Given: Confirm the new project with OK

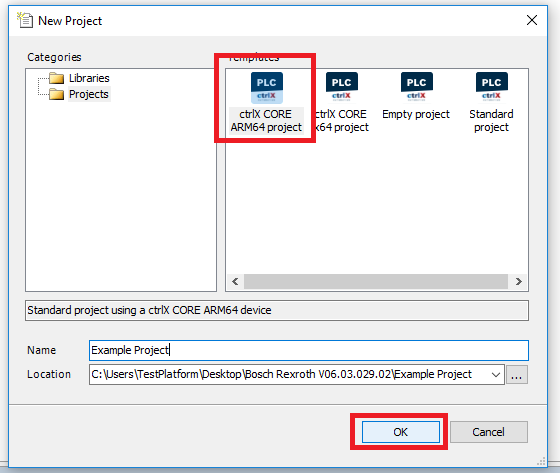Looking at the screenshot, I should point(401,432).
